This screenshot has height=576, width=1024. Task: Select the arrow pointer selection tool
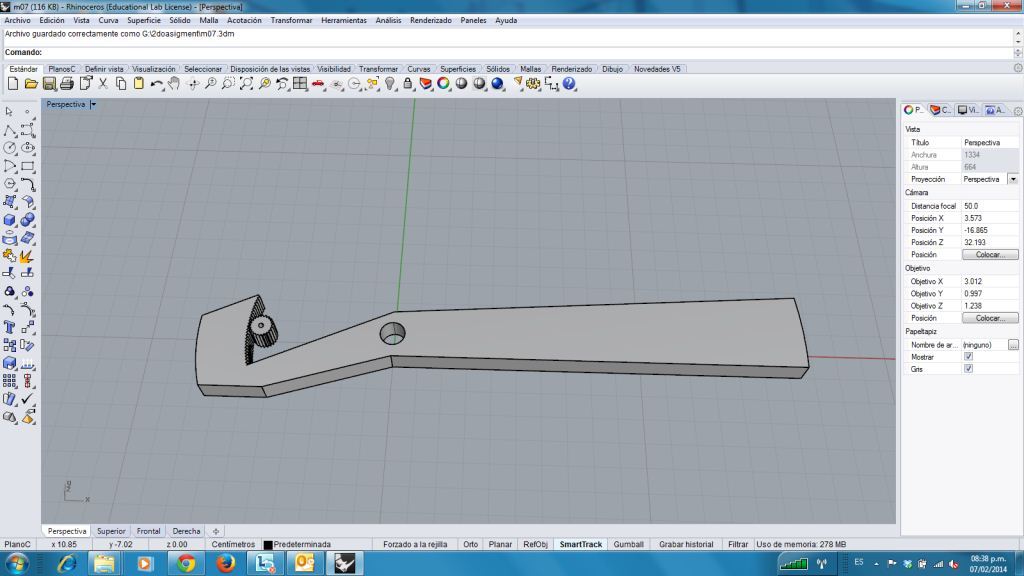tap(9, 112)
